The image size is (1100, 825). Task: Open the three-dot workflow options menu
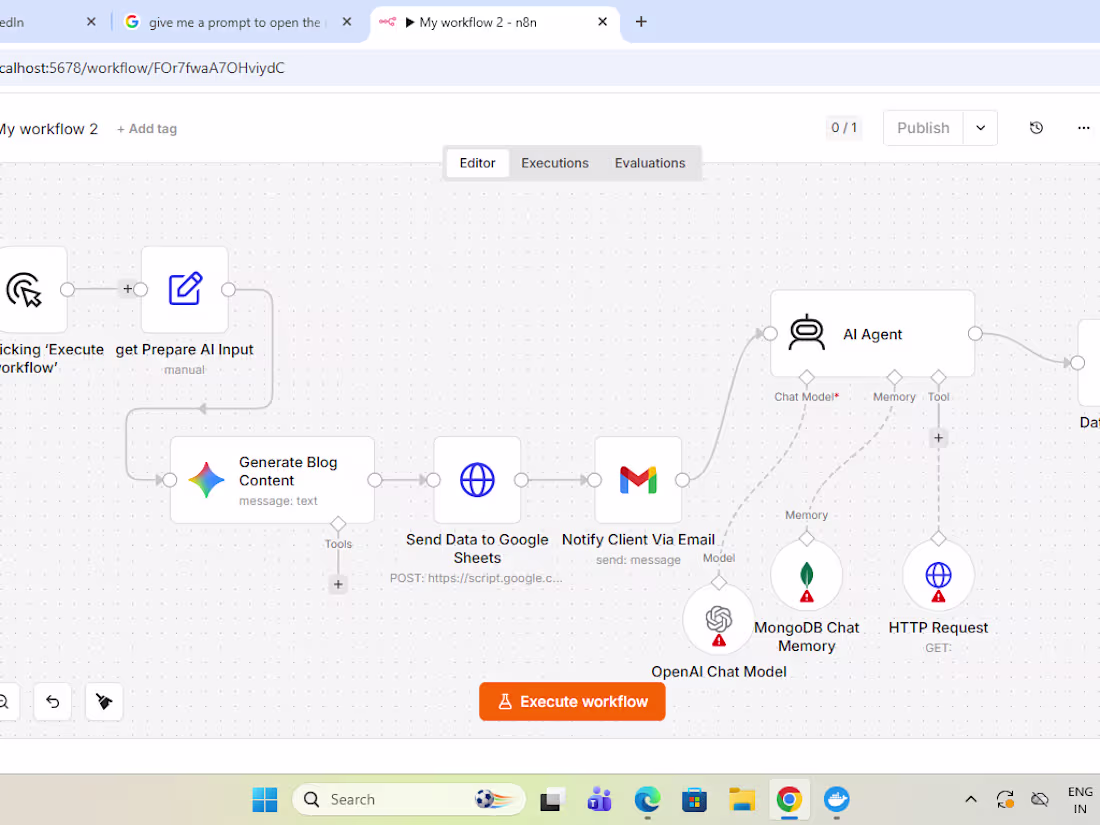1083,128
